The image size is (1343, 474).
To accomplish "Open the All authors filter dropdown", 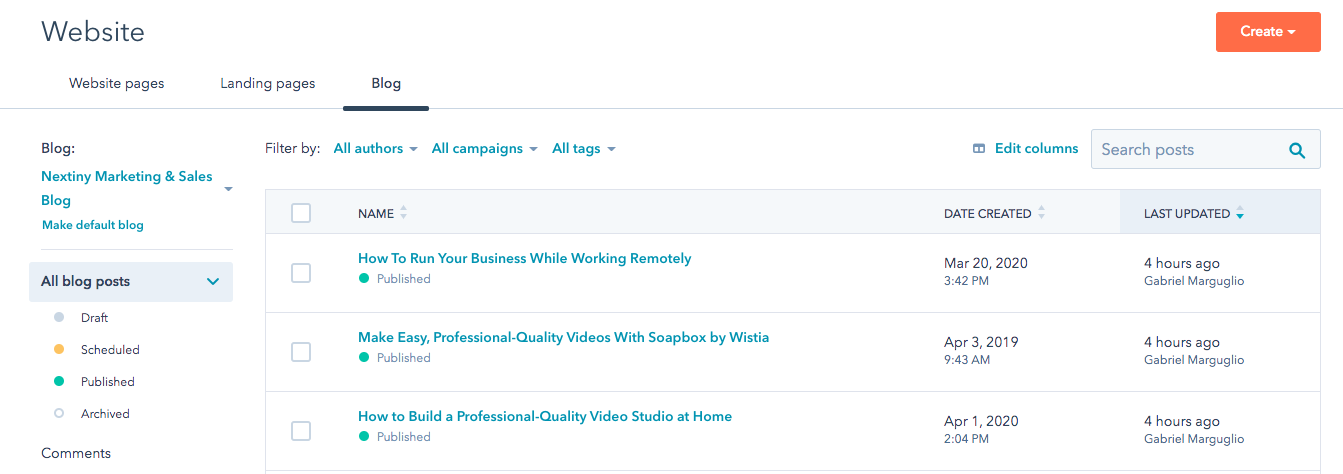I will point(376,149).
